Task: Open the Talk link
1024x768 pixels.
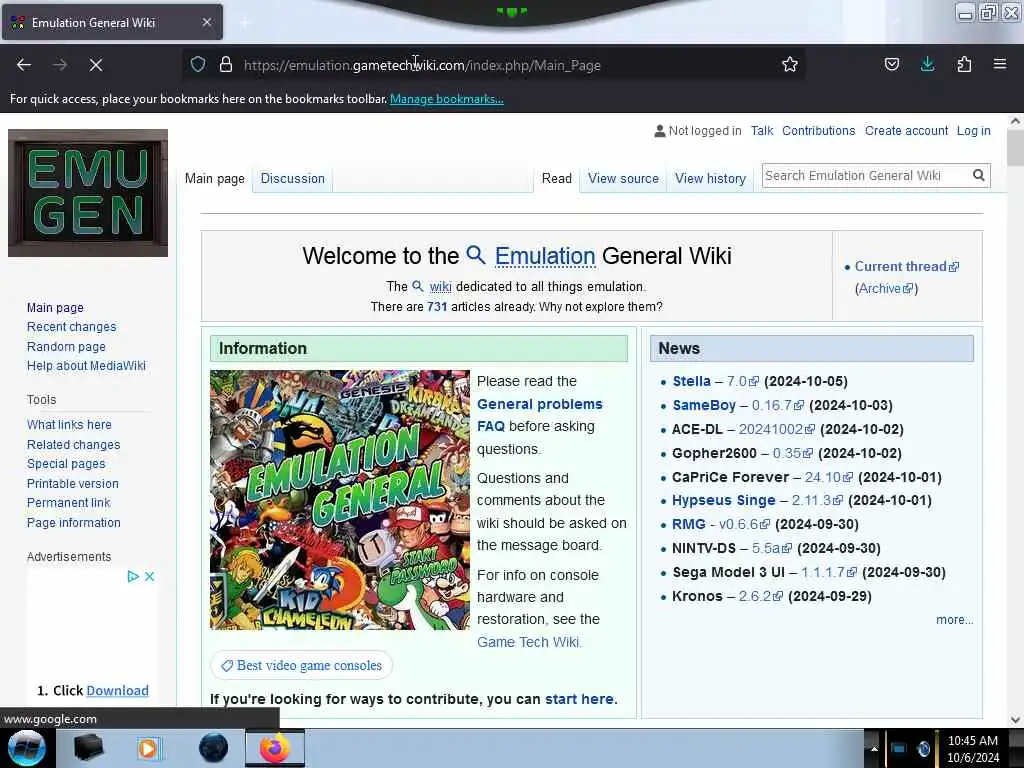Action: point(761,131)
